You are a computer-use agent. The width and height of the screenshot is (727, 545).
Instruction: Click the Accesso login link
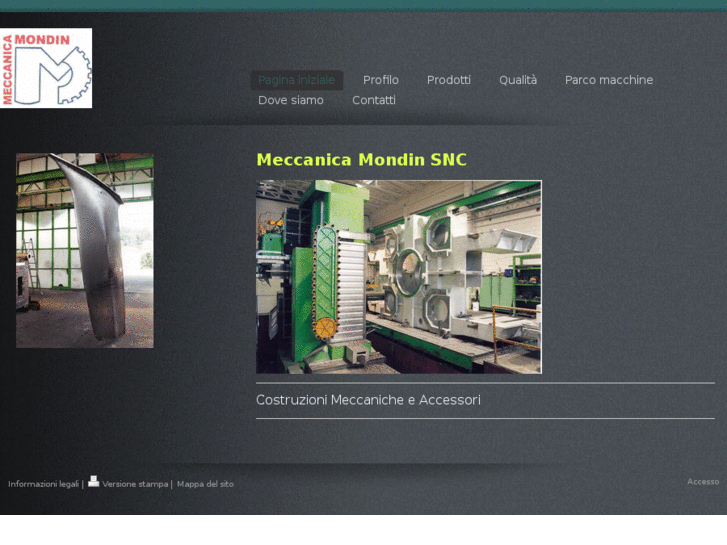click(702, 482)
